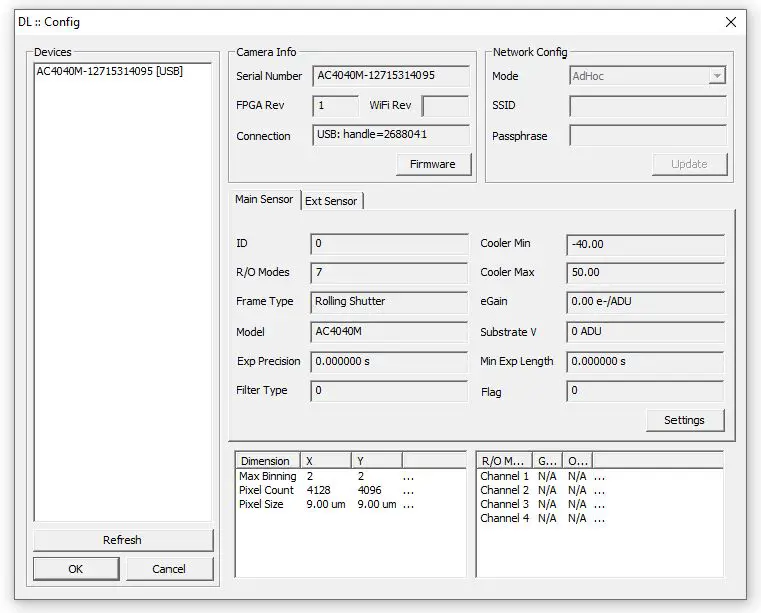The width and height of the screenshot is (761, 613).
Task: Click the Serial Number field
Action: pos(390,76)
